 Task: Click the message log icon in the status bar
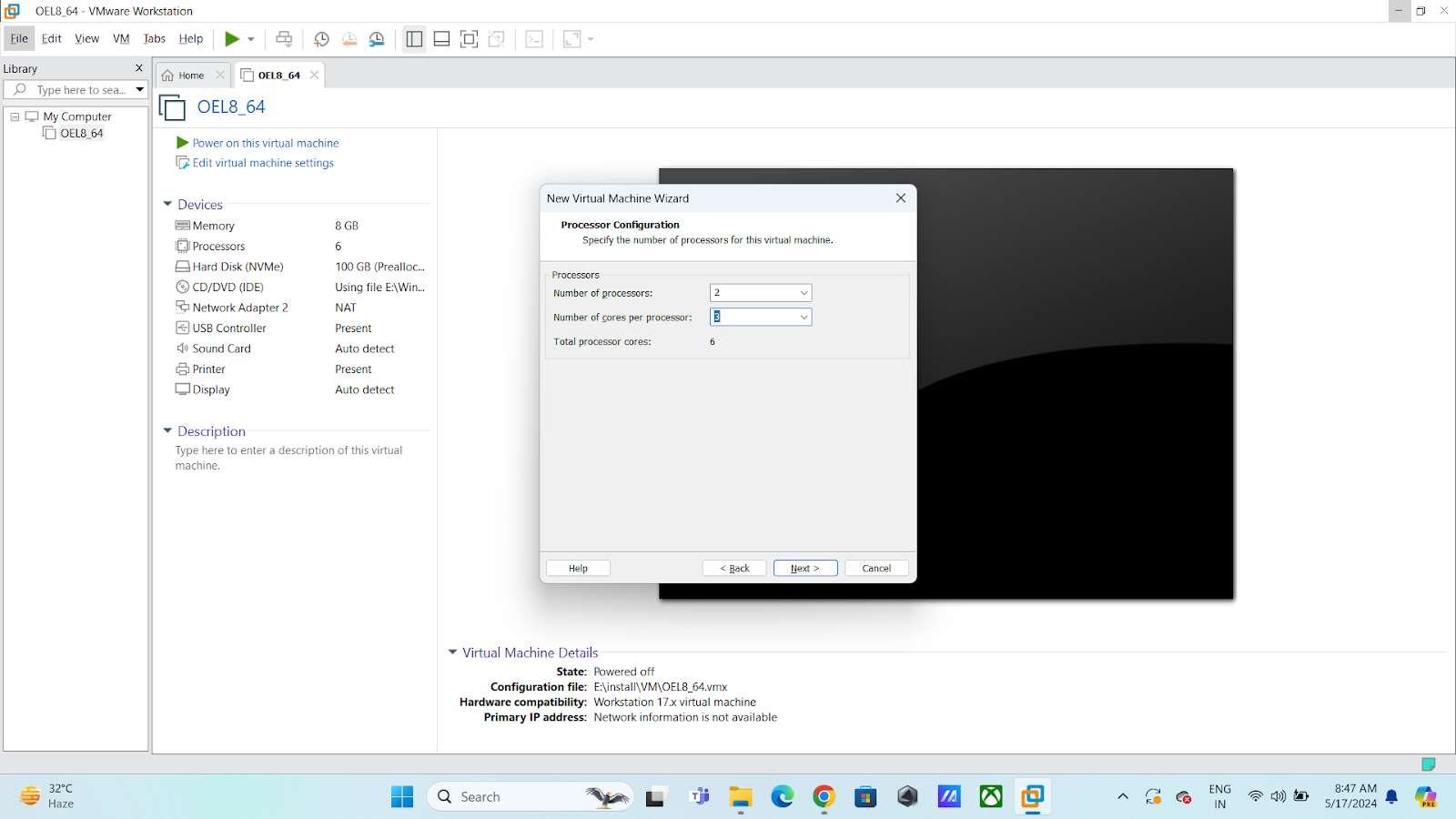(1429, 763)
